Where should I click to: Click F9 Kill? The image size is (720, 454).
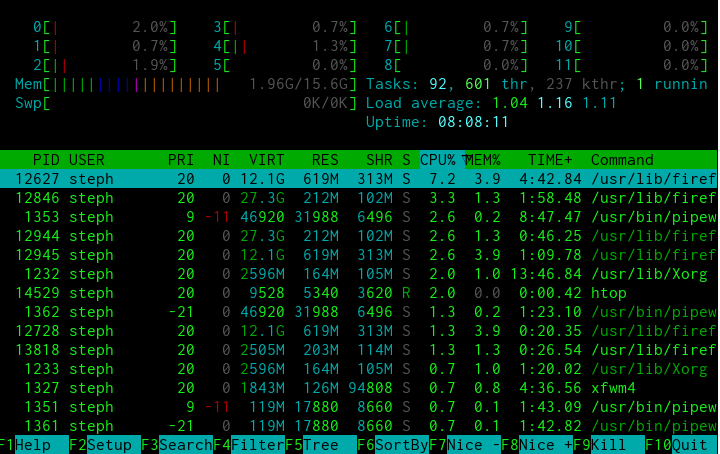pos(609,445)
